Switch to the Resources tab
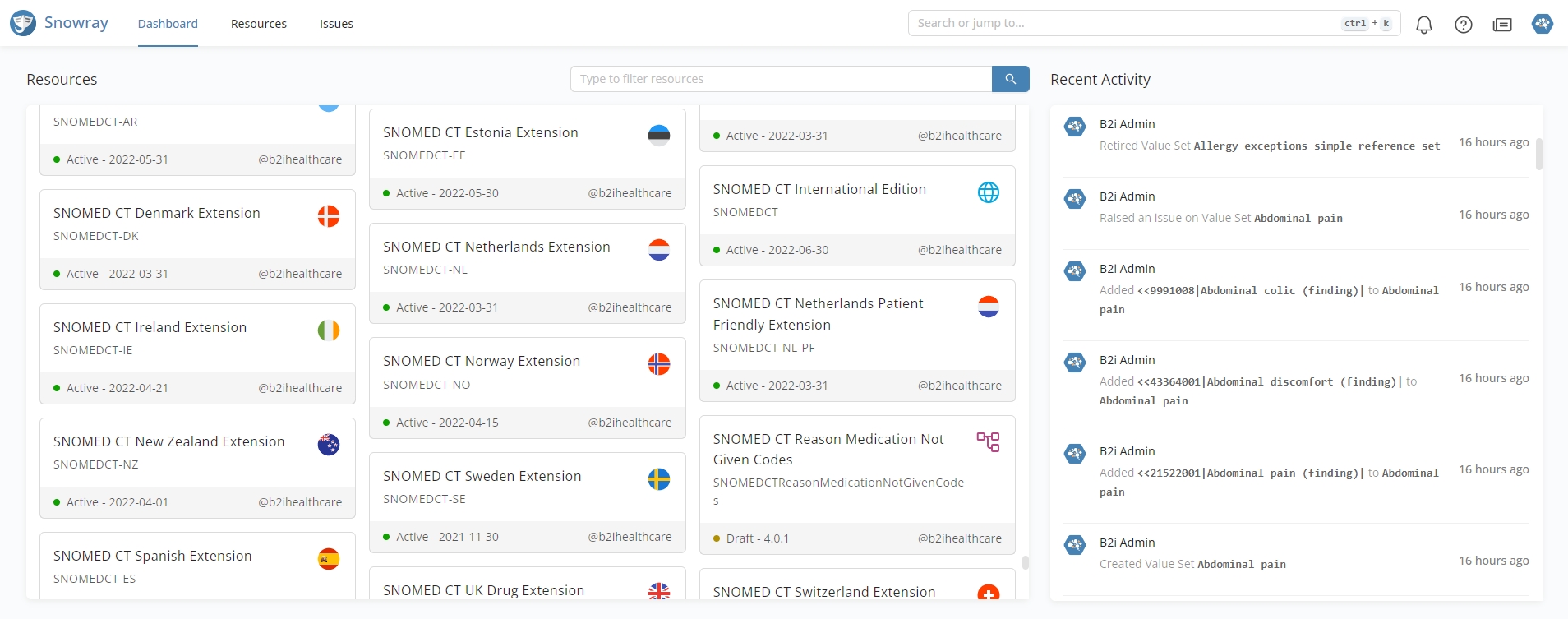1568x619 pixels. point(258,24)
